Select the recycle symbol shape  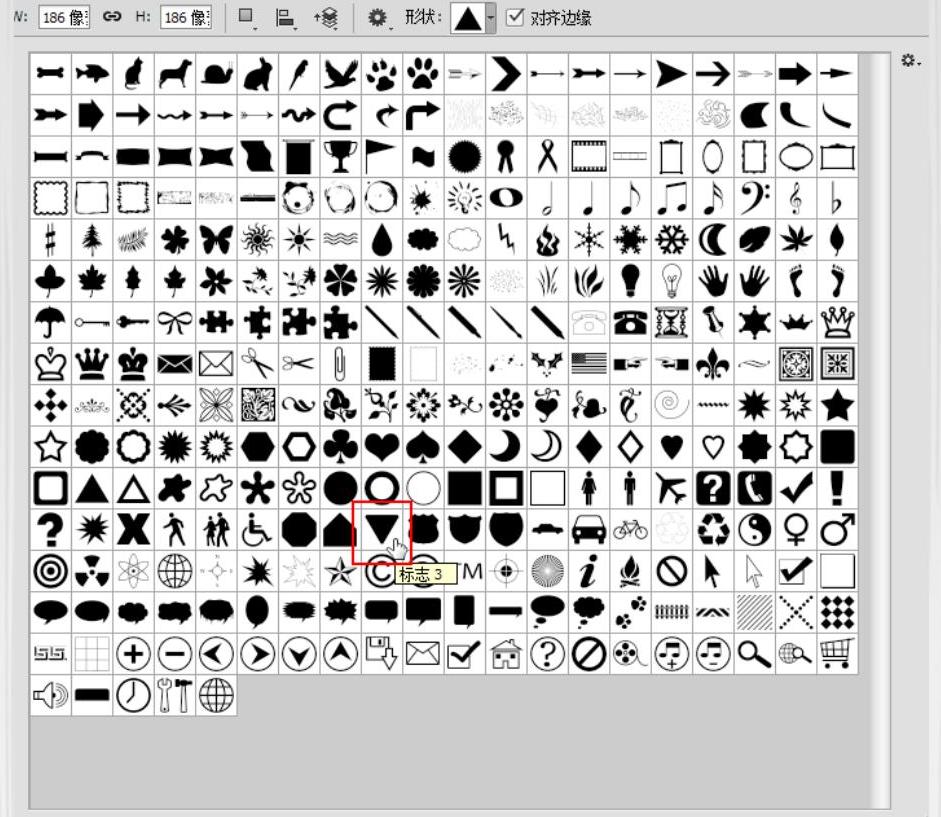pyautogui.click(x=713, y=529)
